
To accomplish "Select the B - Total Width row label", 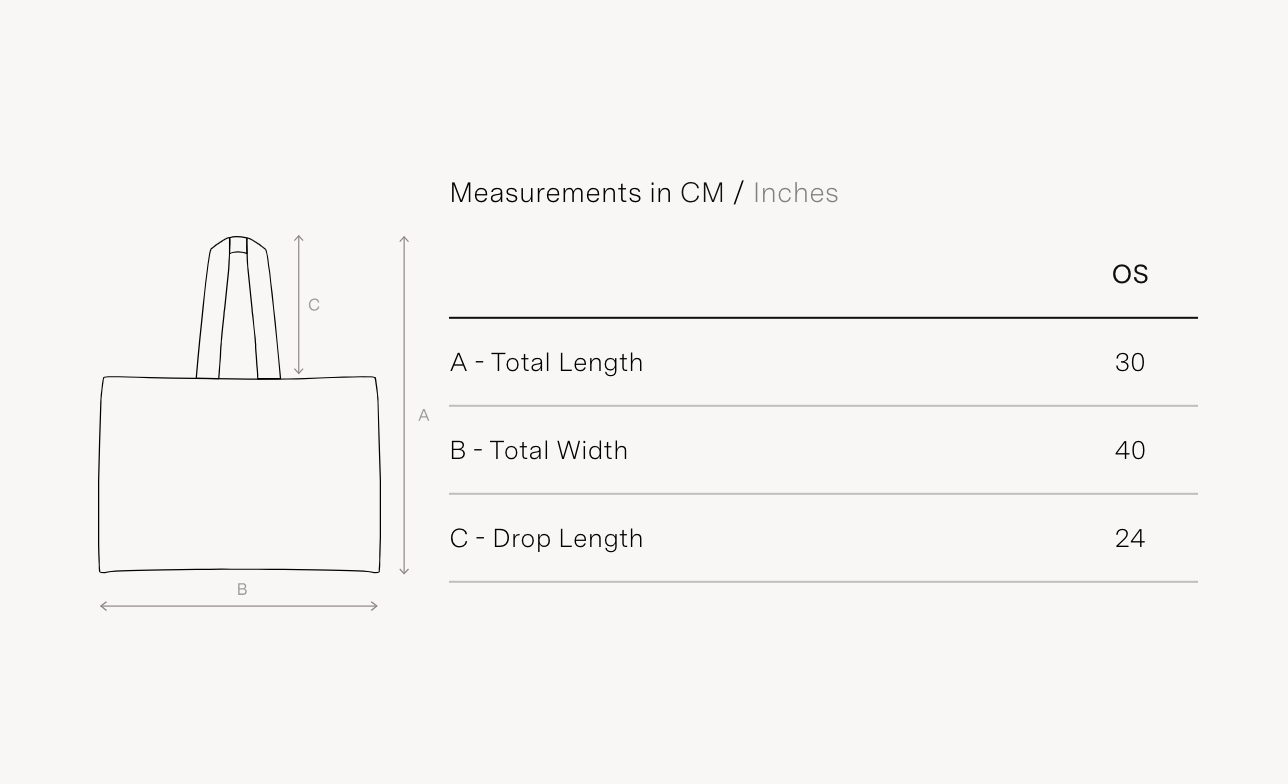I will point(539,451).
